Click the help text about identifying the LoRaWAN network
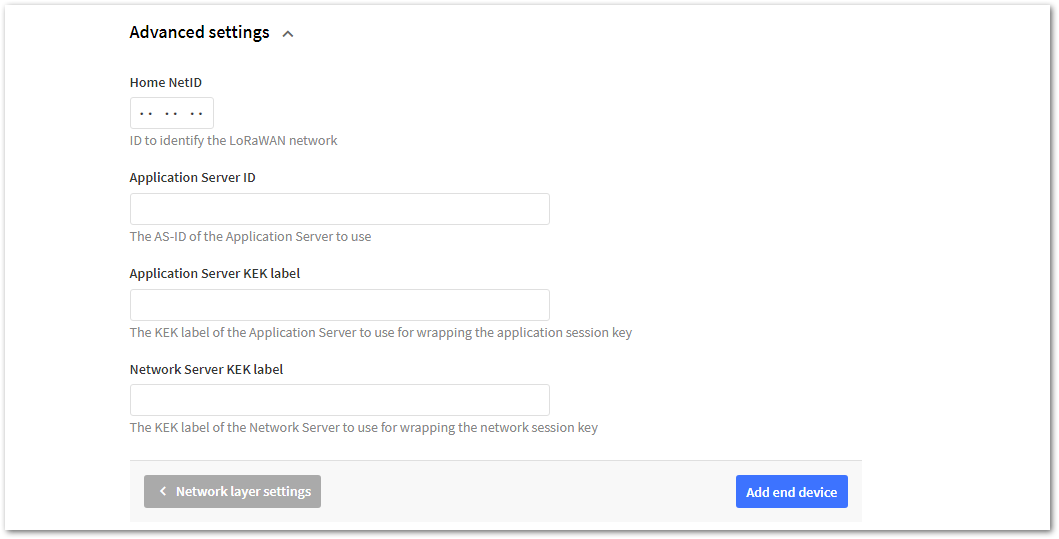This screenshot has height=539, width=1059. 234,140
